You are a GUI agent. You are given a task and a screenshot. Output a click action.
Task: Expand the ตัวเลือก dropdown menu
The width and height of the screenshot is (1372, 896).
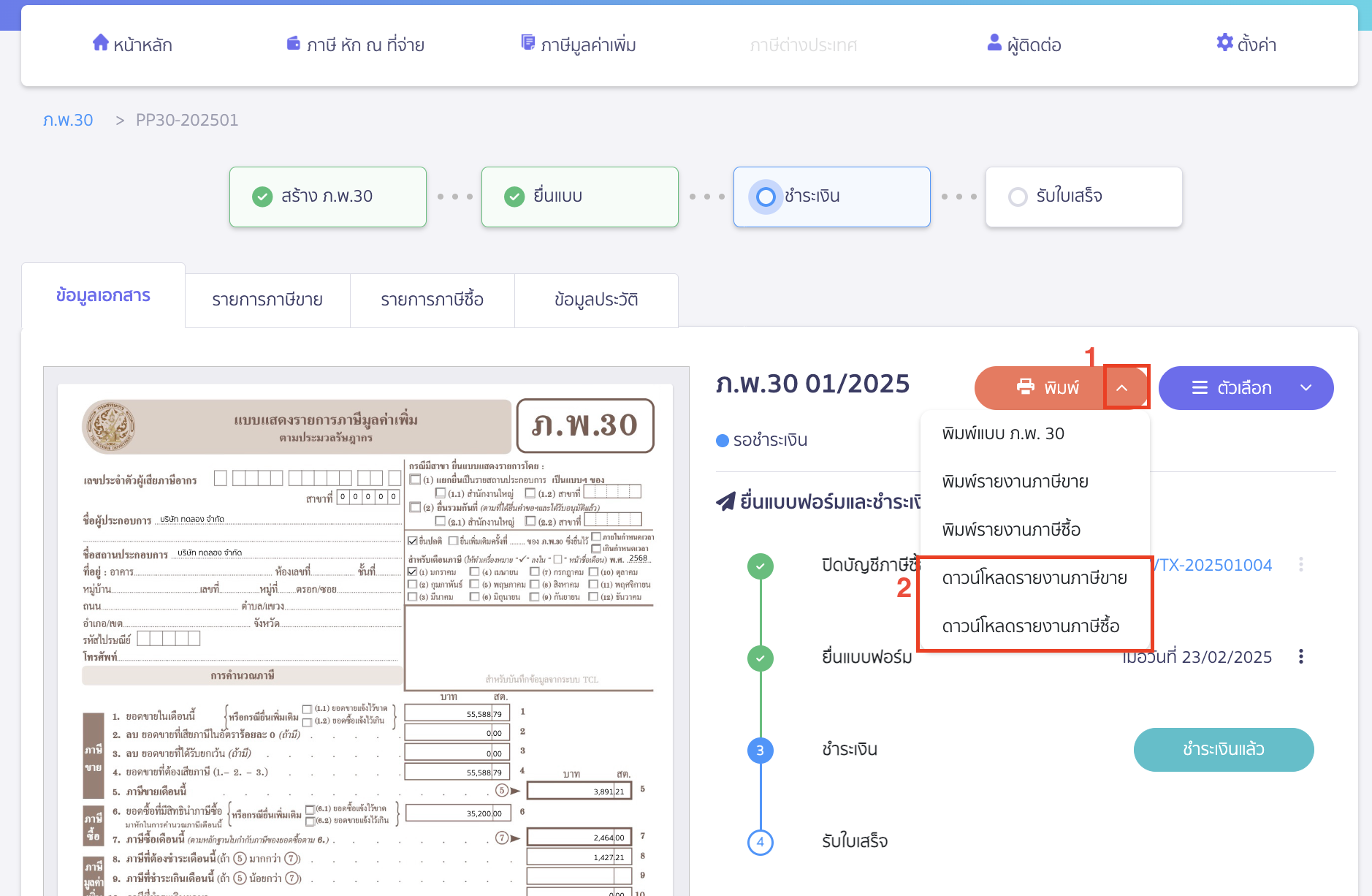point(1306,388)
